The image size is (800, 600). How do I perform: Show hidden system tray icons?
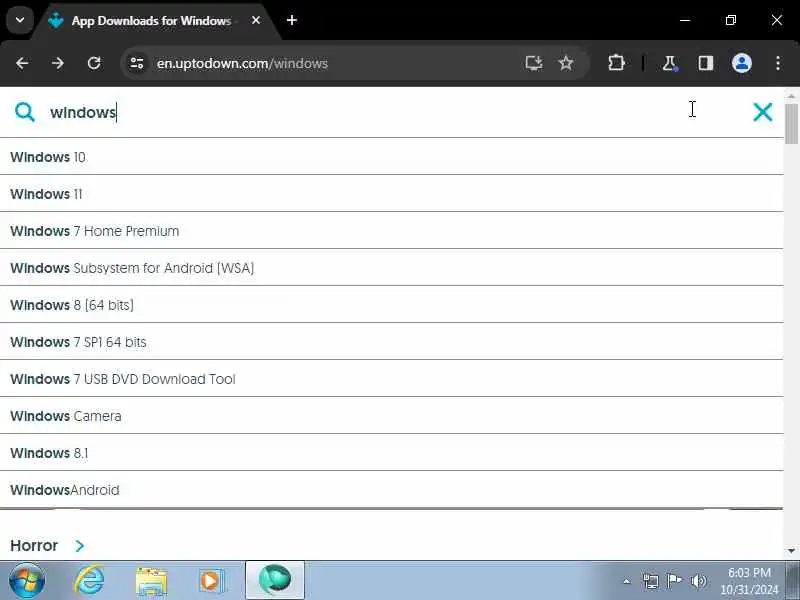tap(627, 581)
